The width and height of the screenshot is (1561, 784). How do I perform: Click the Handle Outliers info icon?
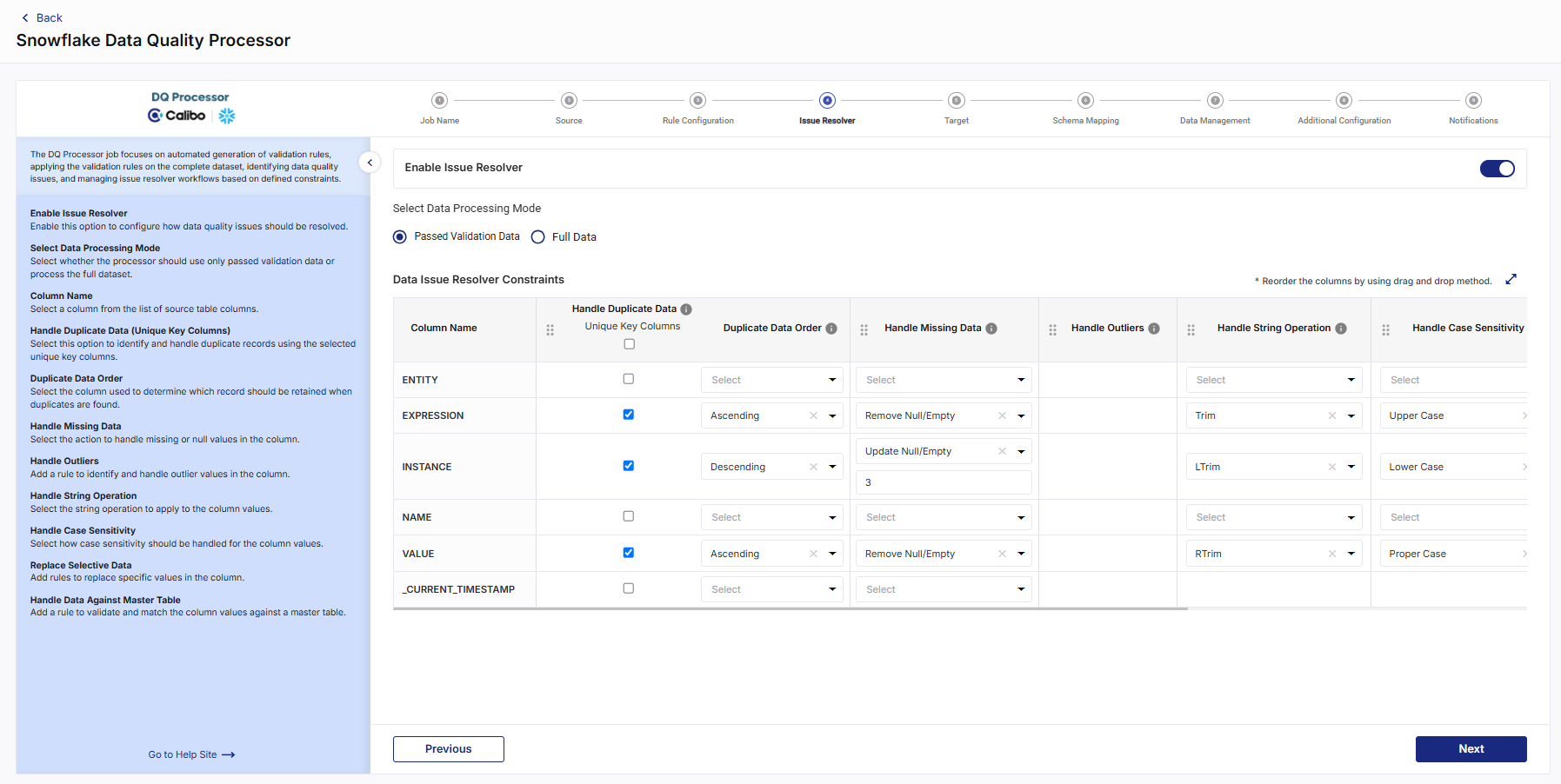coord(1154,329)
